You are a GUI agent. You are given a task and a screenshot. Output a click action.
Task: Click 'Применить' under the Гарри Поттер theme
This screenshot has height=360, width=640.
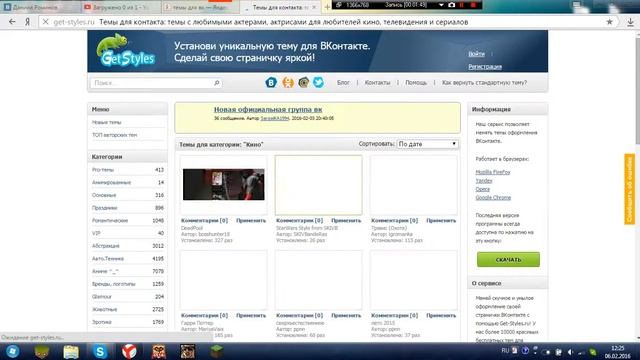tap(251, 316)
